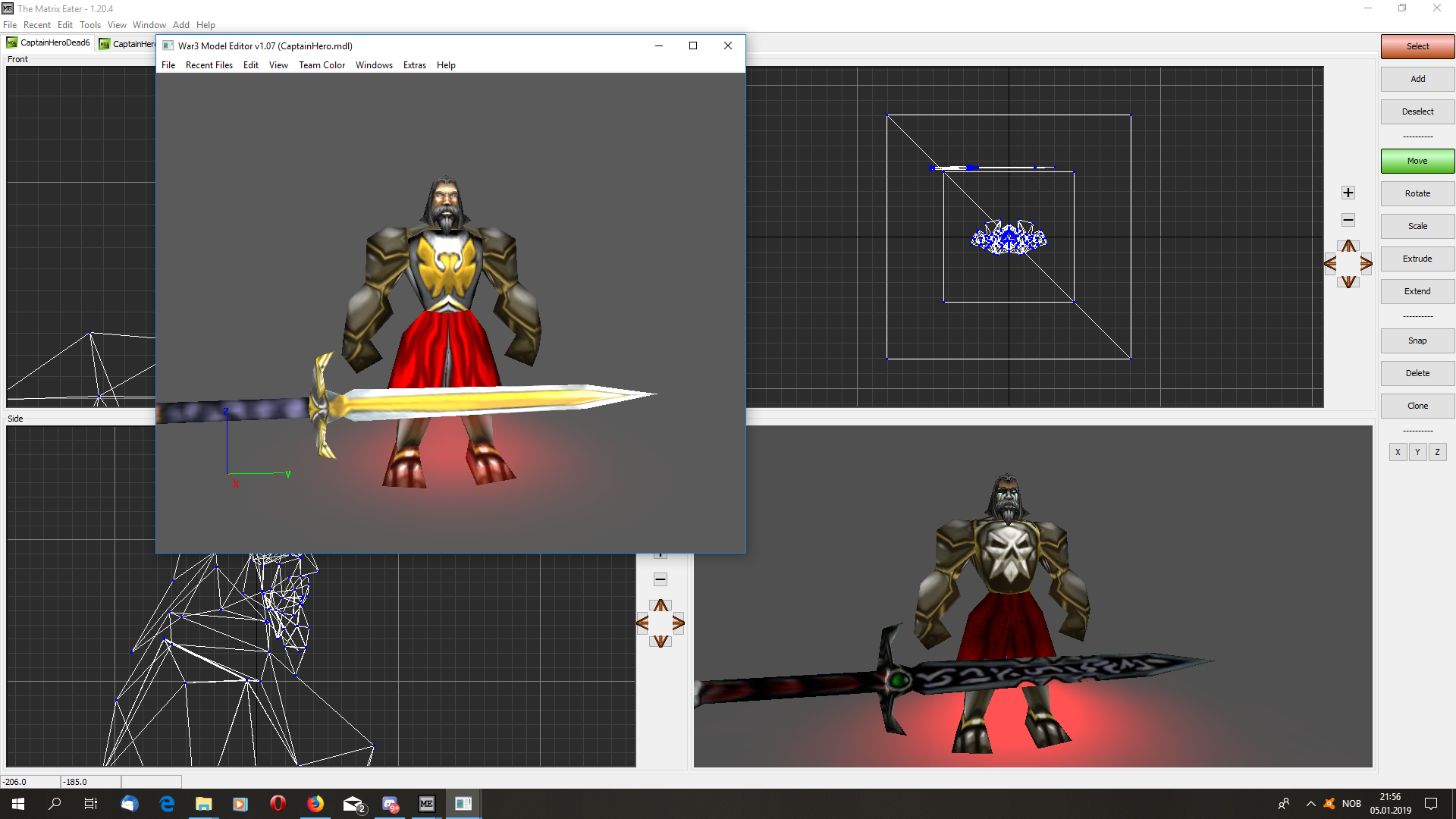Open Windows Start menu

tap(18, 804)
